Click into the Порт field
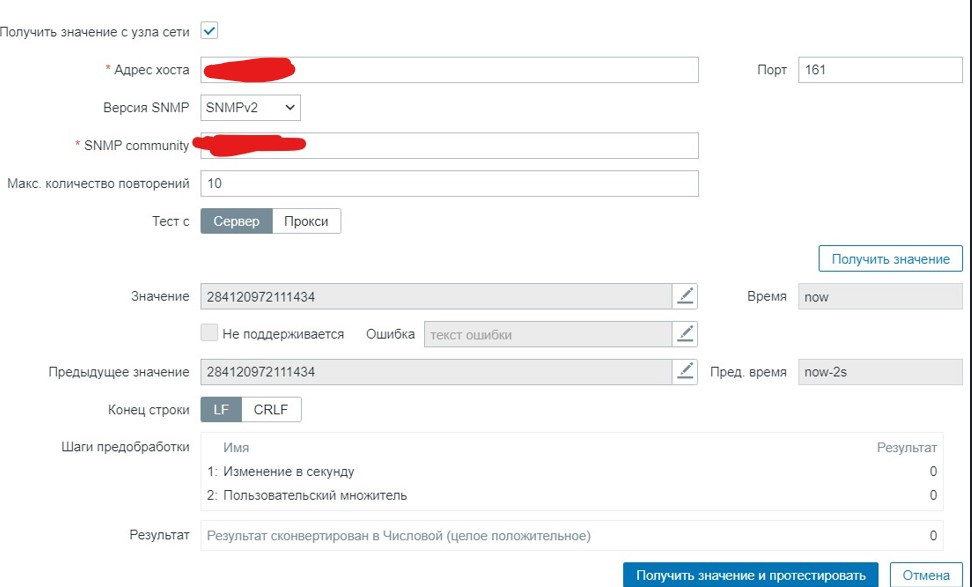 [880, 70]
